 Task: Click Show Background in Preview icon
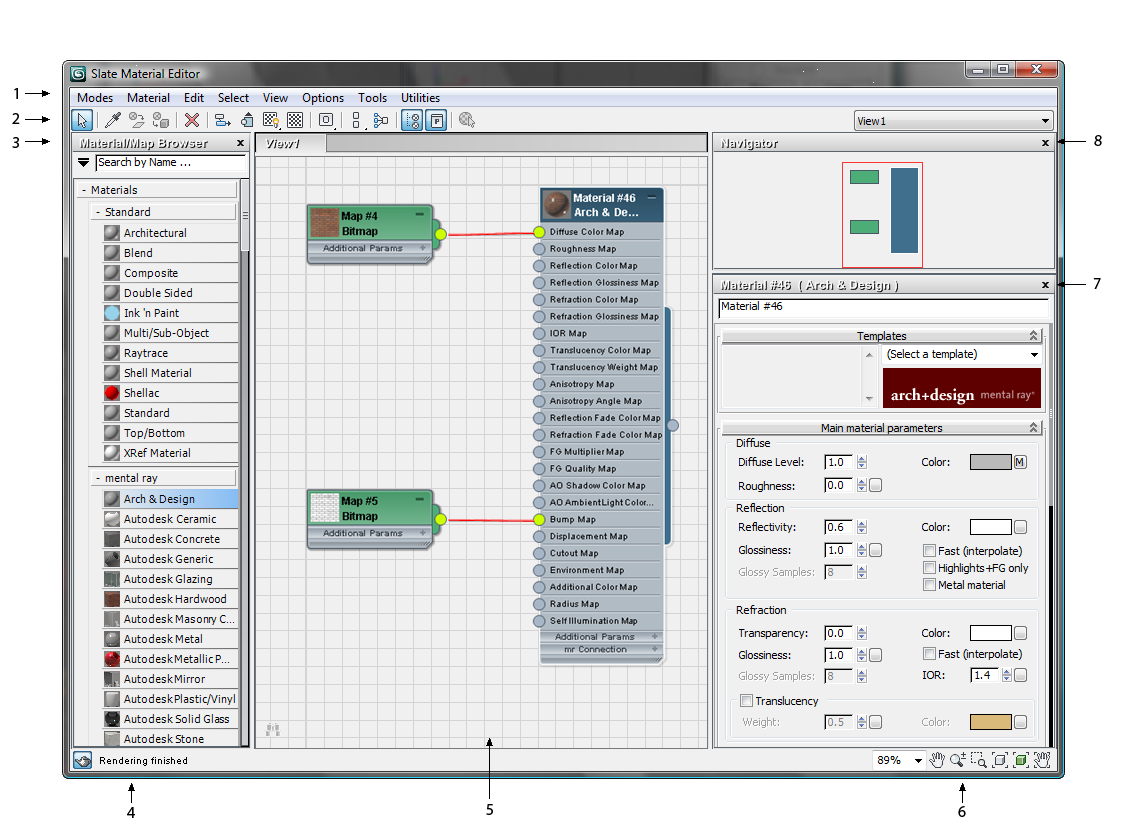click(x=295, y=120)
